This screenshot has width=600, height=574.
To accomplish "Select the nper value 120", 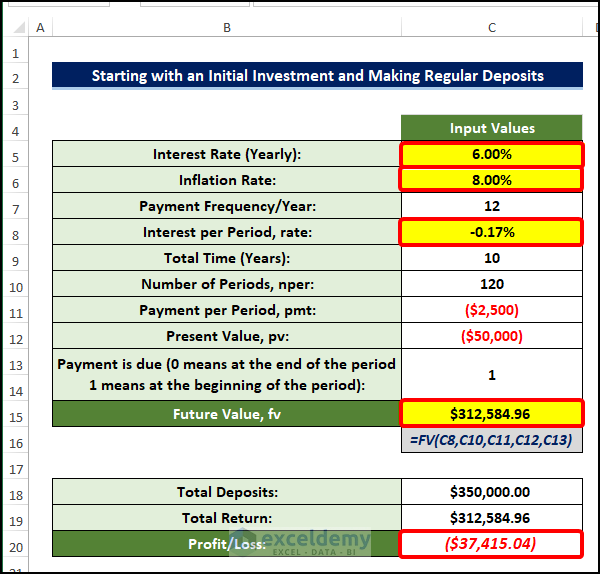I will (492, 284).
